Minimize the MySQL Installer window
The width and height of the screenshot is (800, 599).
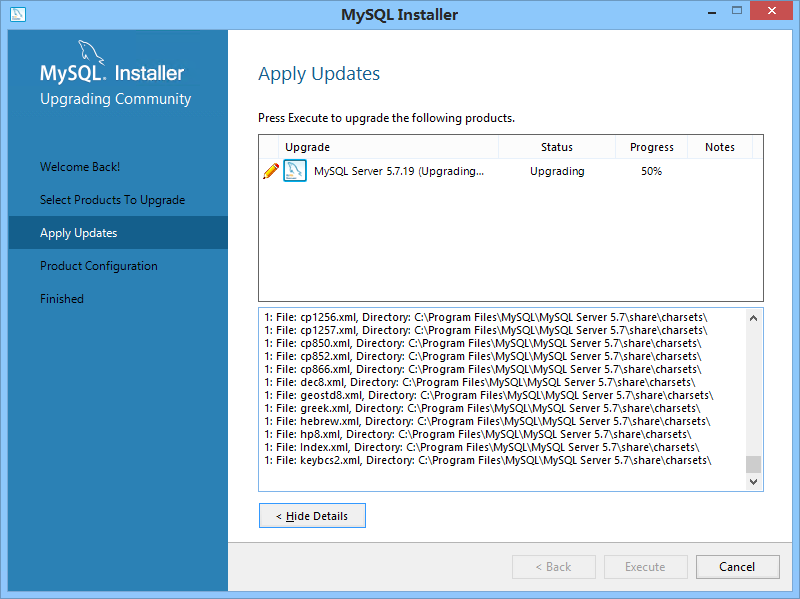pos(712,11)
